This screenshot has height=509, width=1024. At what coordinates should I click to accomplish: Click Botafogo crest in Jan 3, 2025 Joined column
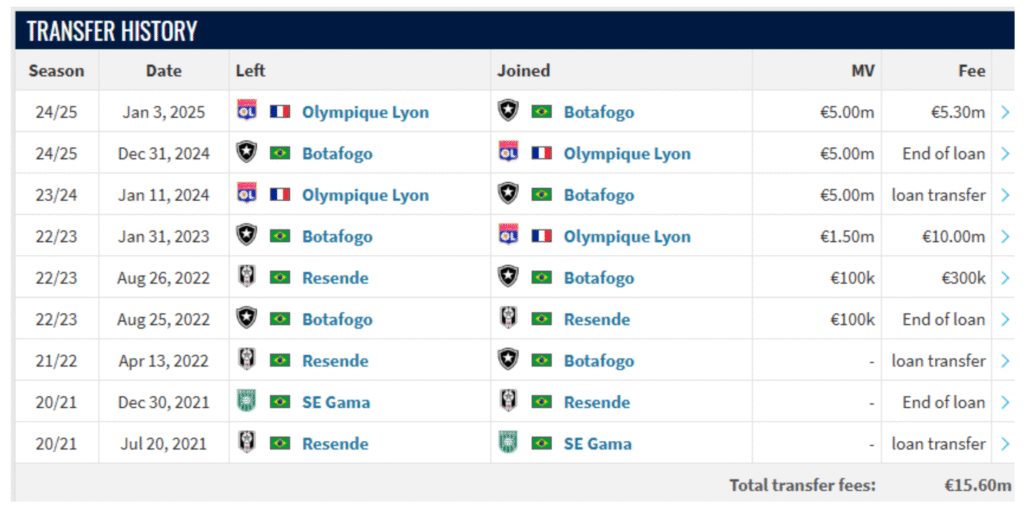pos(508,111)
